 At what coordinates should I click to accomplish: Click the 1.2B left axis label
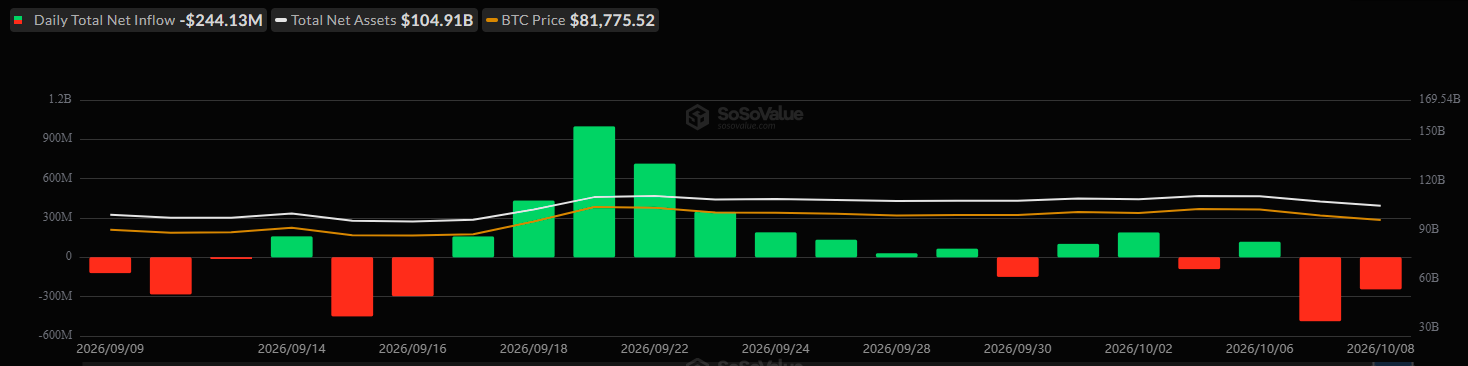coord(60,100)
